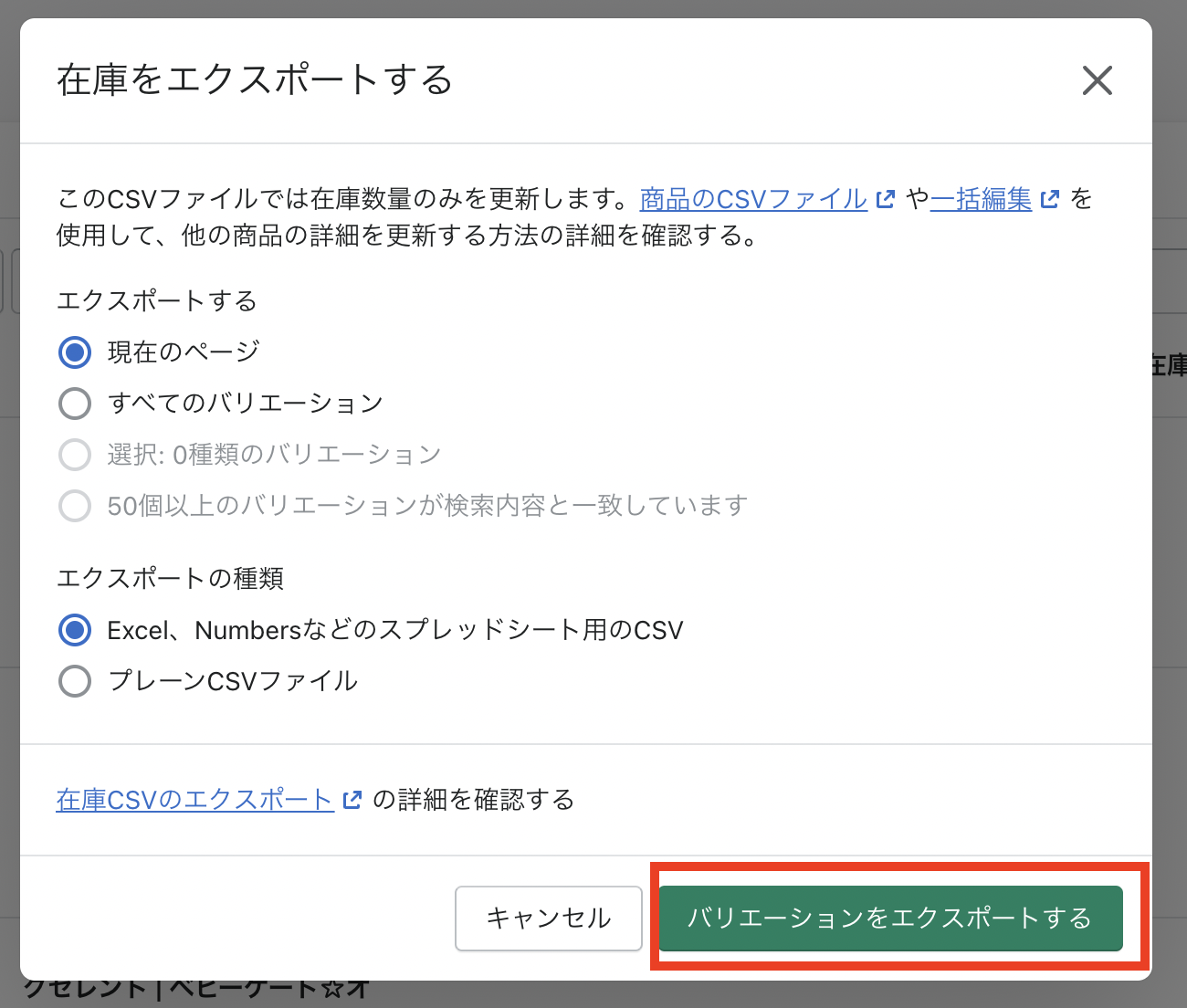Choose the 50個以上のバリエーション search-match radio
1187x1008 pixels.
[x=75, y=506]
